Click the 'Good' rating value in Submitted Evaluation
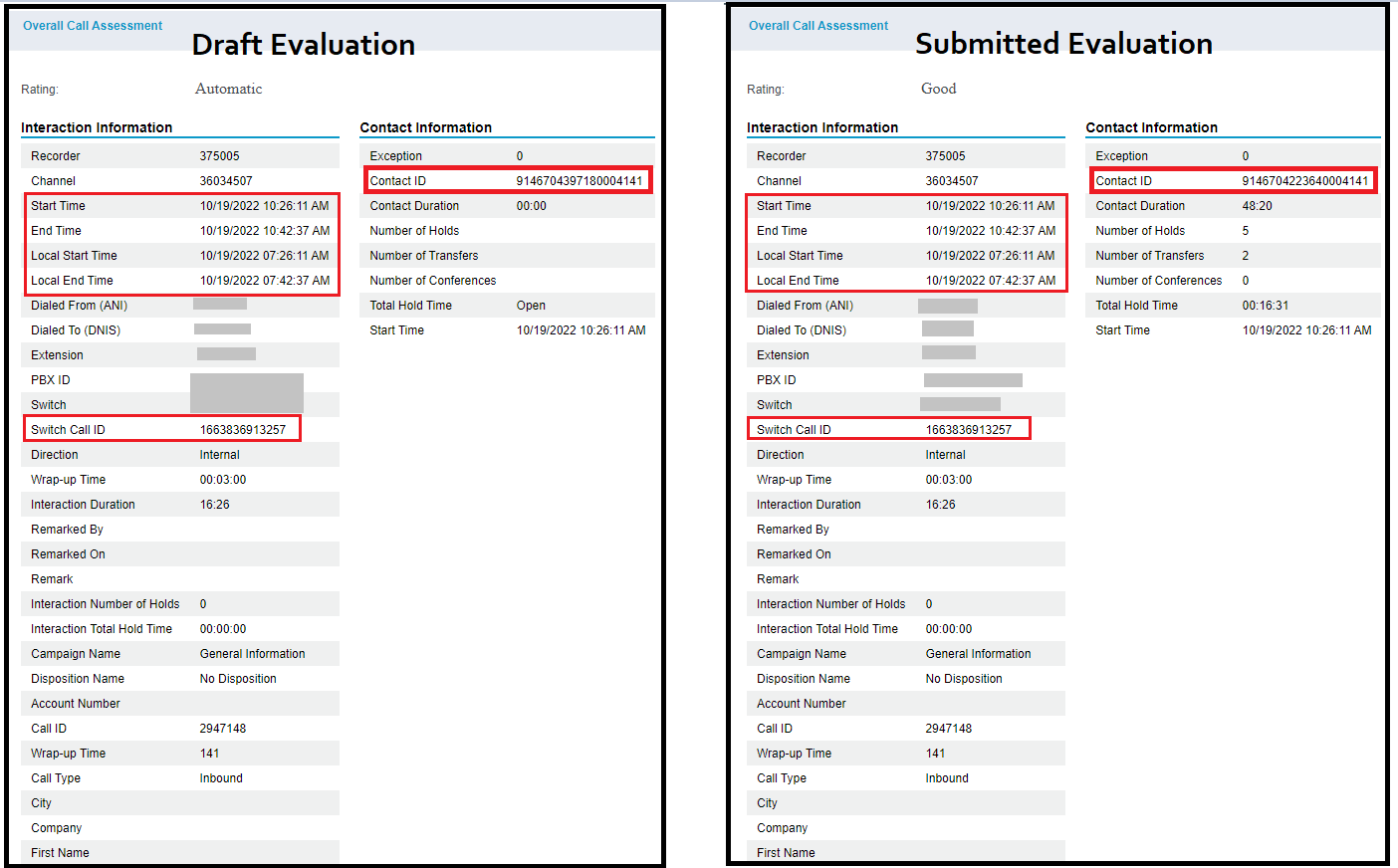This screenshot has width=1398, height=868. [939, 89]
